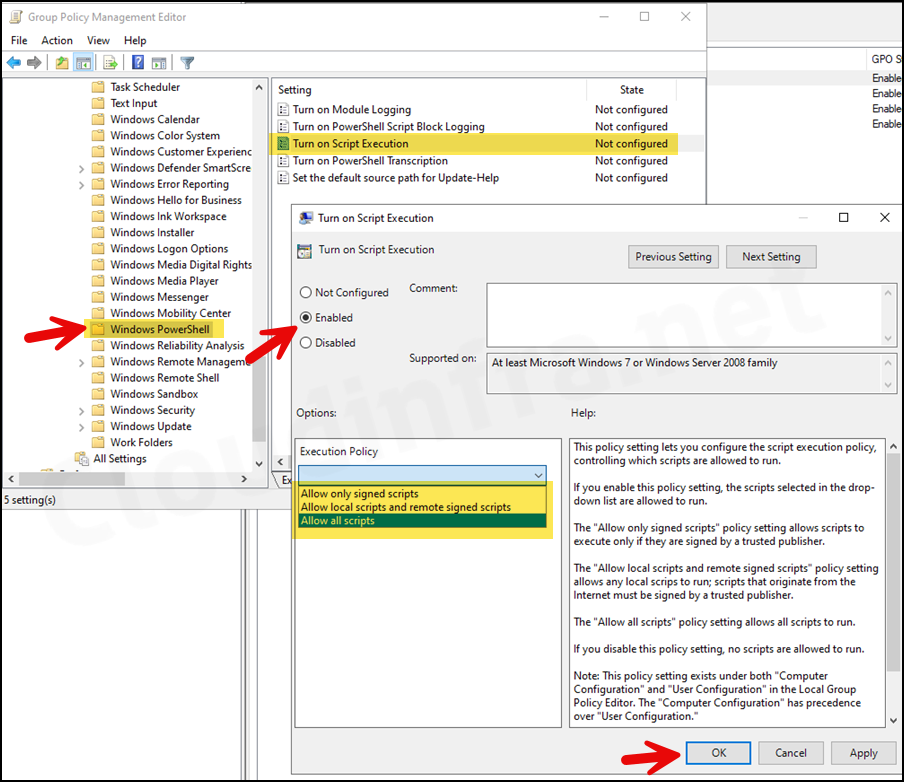Expand the Windows Remote Management tree node

coord(81,363)
